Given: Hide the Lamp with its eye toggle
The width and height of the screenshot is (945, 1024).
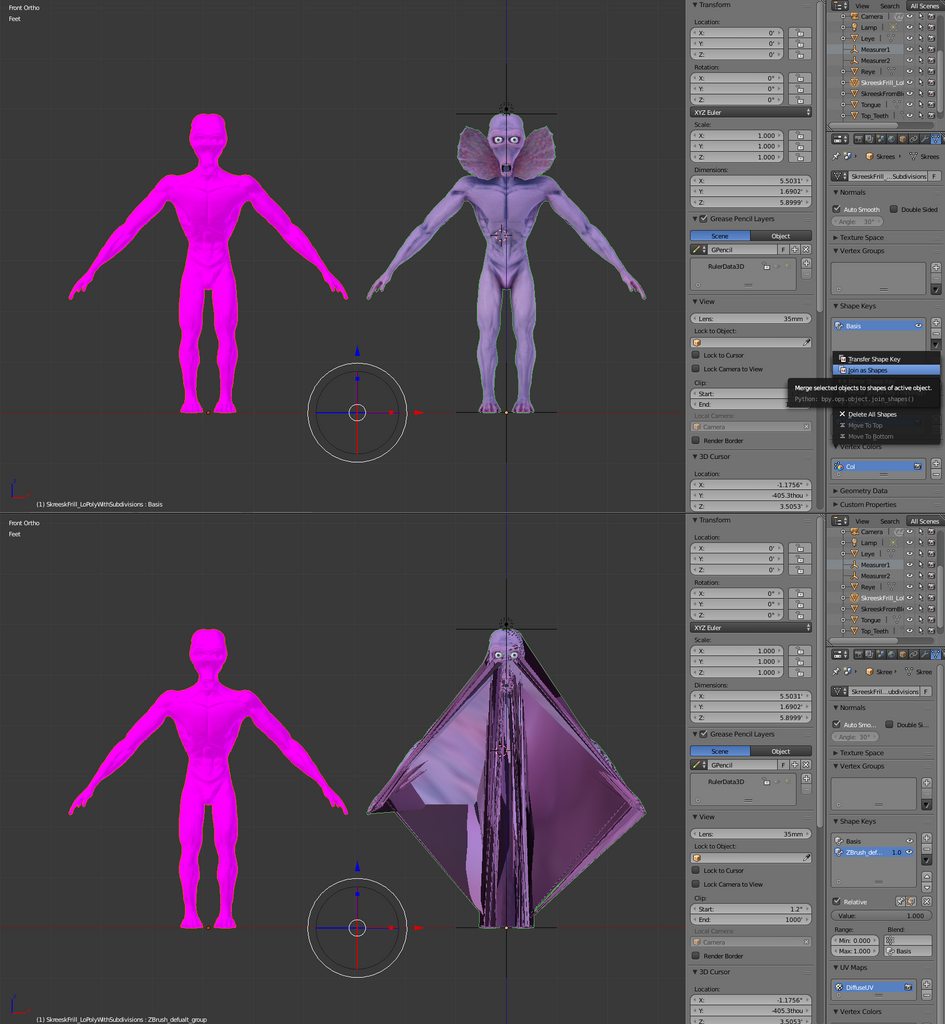Looking at the screenshot, I should [x=909, y=27].
